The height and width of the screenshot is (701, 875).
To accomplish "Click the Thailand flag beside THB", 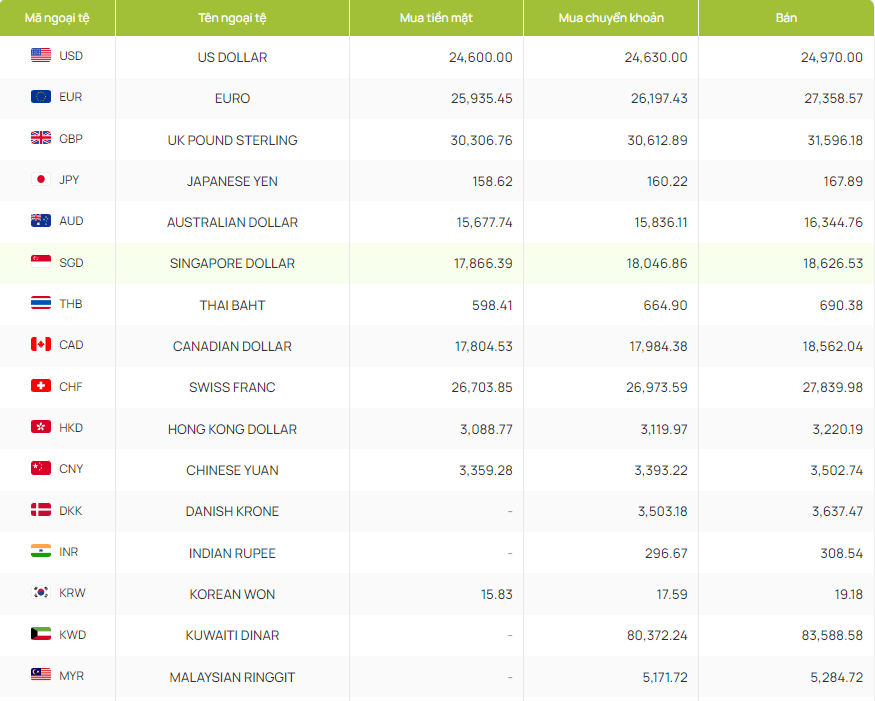I will click(x=41, y=304).
